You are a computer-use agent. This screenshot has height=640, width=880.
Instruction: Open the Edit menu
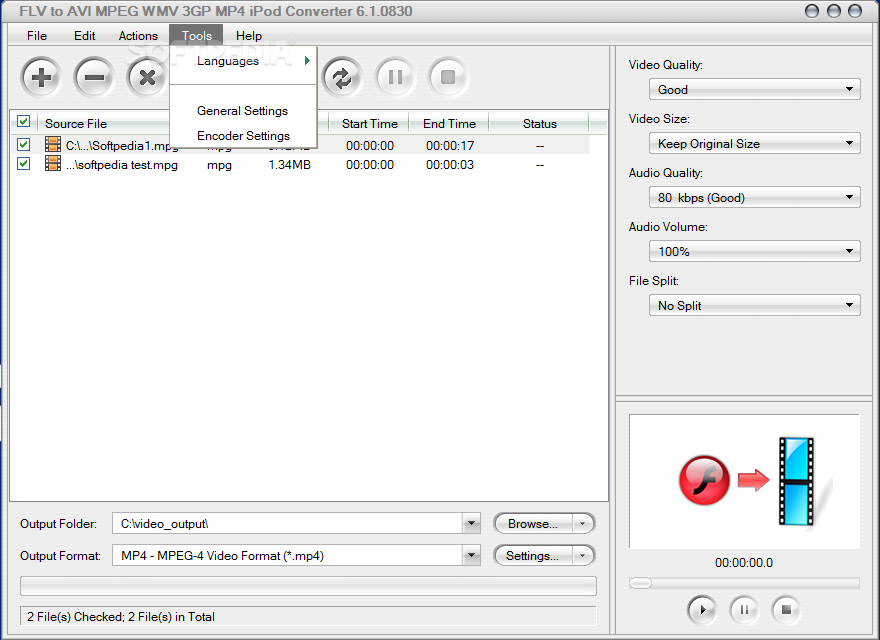85,35
